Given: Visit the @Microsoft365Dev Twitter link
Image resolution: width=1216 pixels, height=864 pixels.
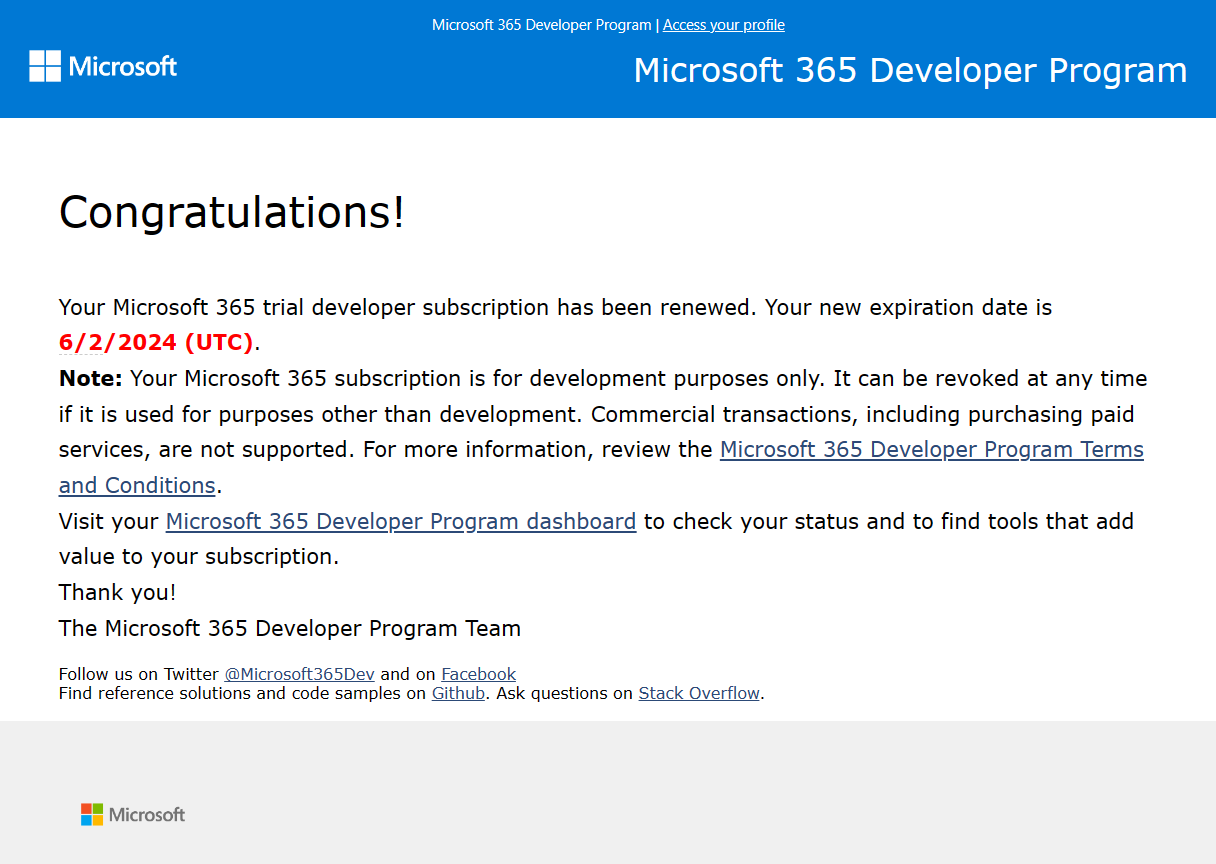Looking at the screenshot, I should coord(299,674).
